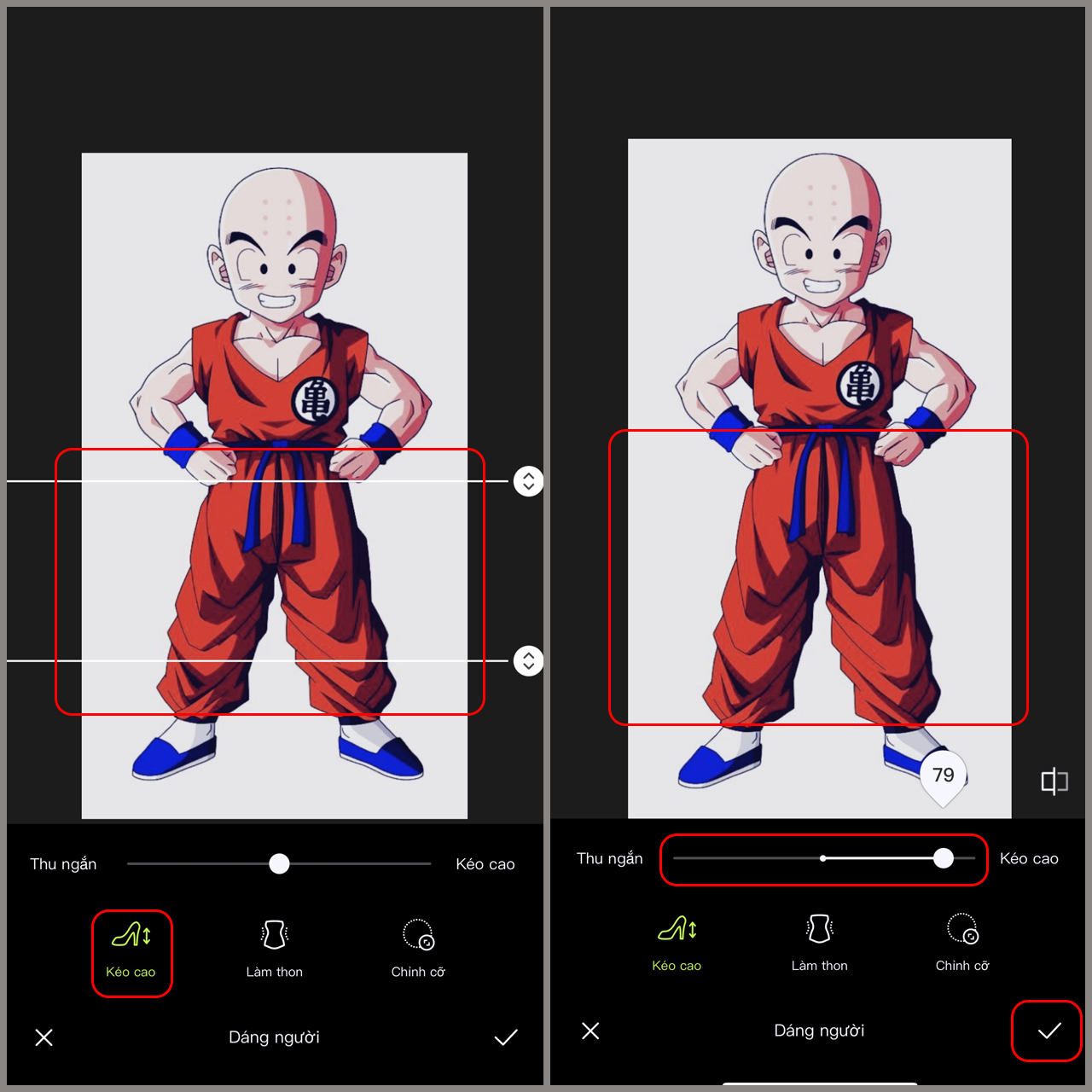This screenshot has height=1092, width=1092.
Task: Choose Làm thon waist tool in right panel
Action: point(819,930)
